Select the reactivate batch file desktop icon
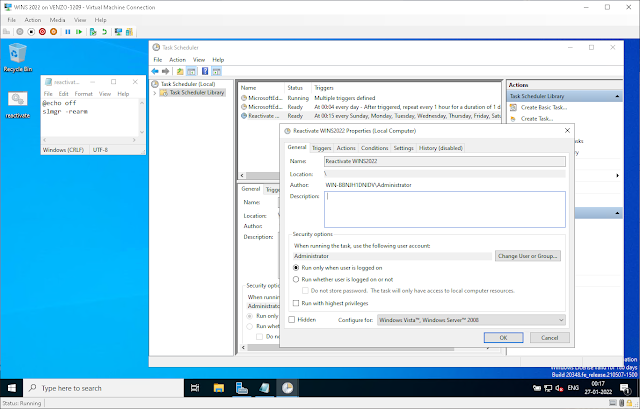 tap(18, 105)
